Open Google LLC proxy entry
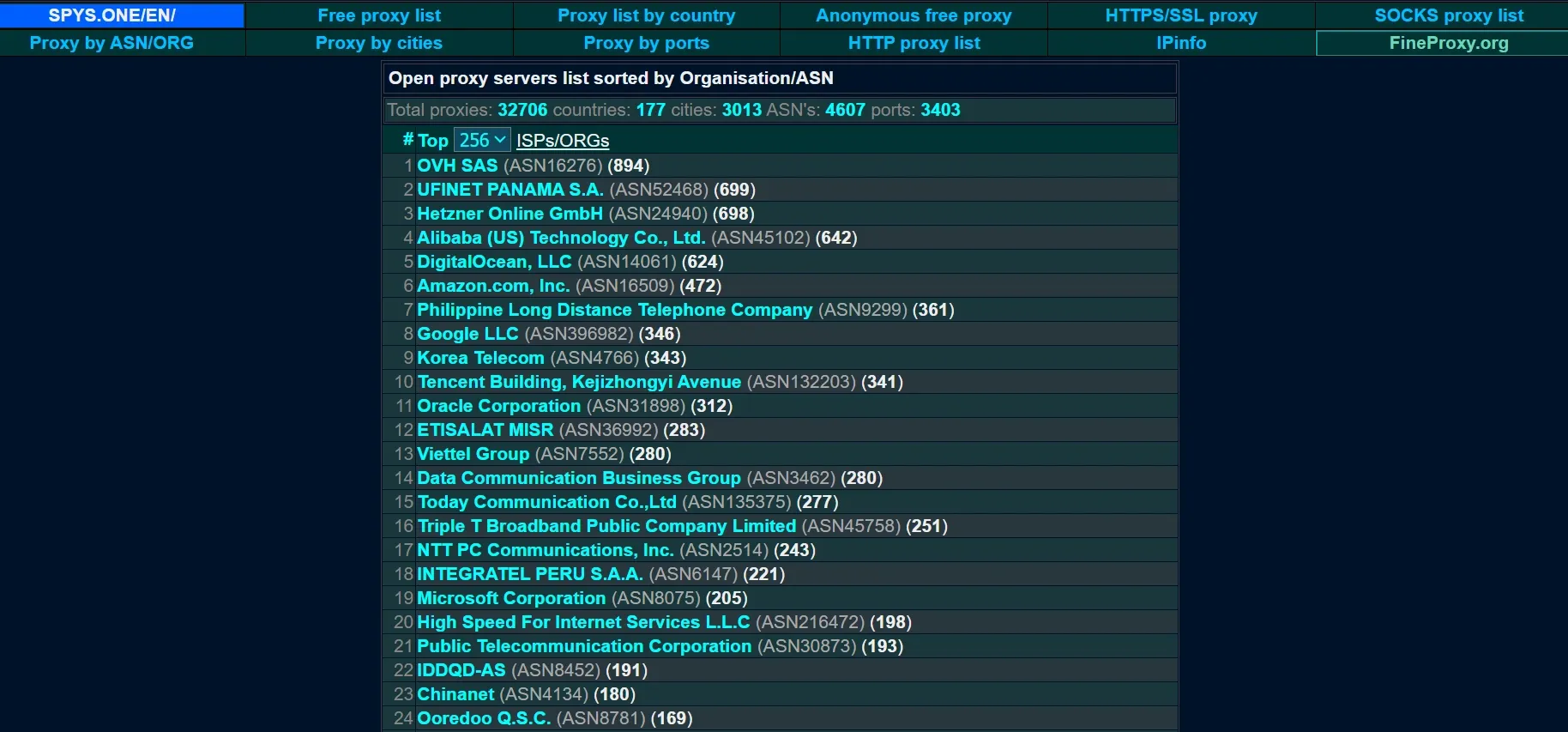1568x732 pixels. pos(467,334)
